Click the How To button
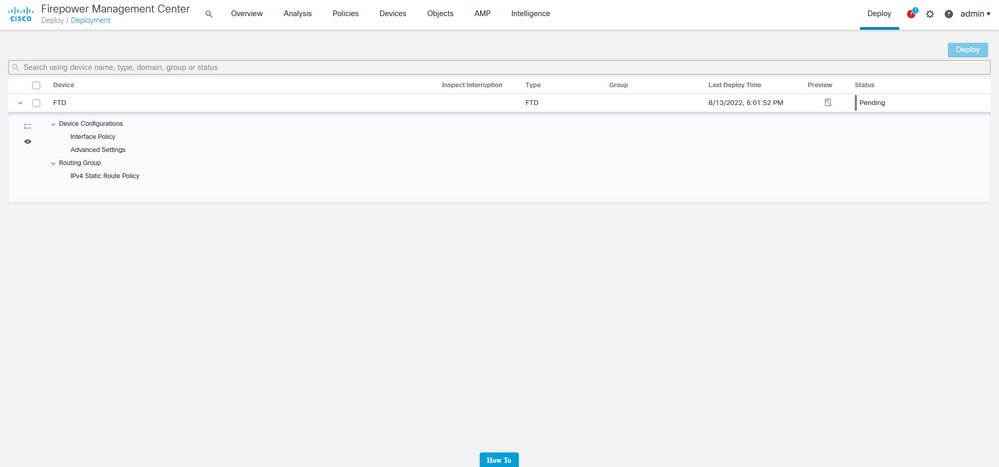Viewport: 999px width, 467px height. [x=499, y=460]
